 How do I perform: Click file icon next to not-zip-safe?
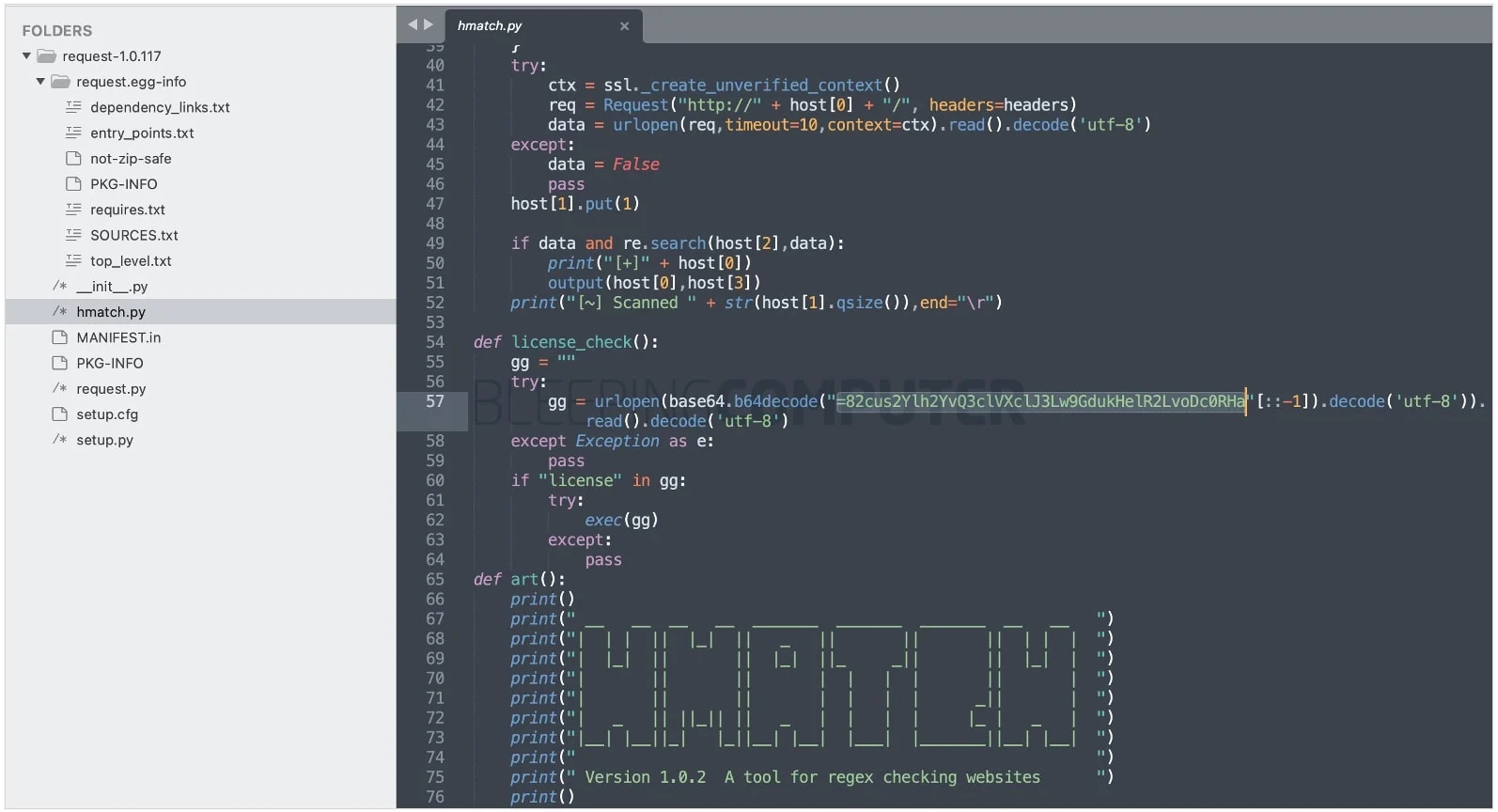click(73, 158)
